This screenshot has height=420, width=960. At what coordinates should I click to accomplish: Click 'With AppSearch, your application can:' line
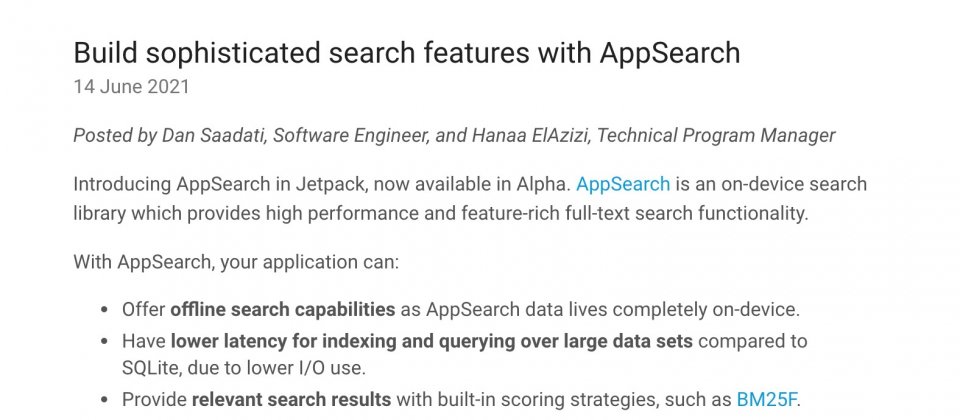click(x=236, y=263)
